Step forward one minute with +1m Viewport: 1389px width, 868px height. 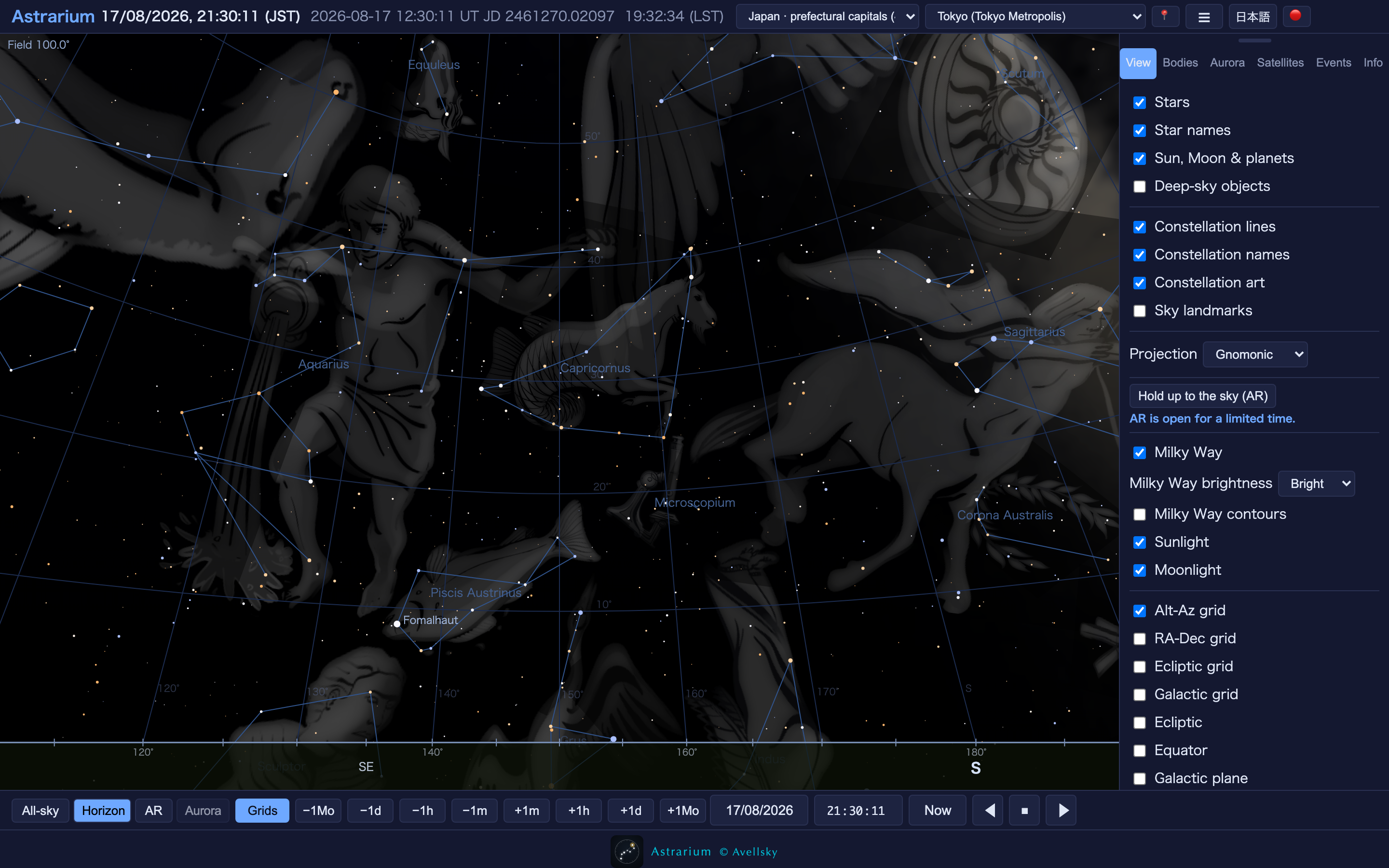526,810
